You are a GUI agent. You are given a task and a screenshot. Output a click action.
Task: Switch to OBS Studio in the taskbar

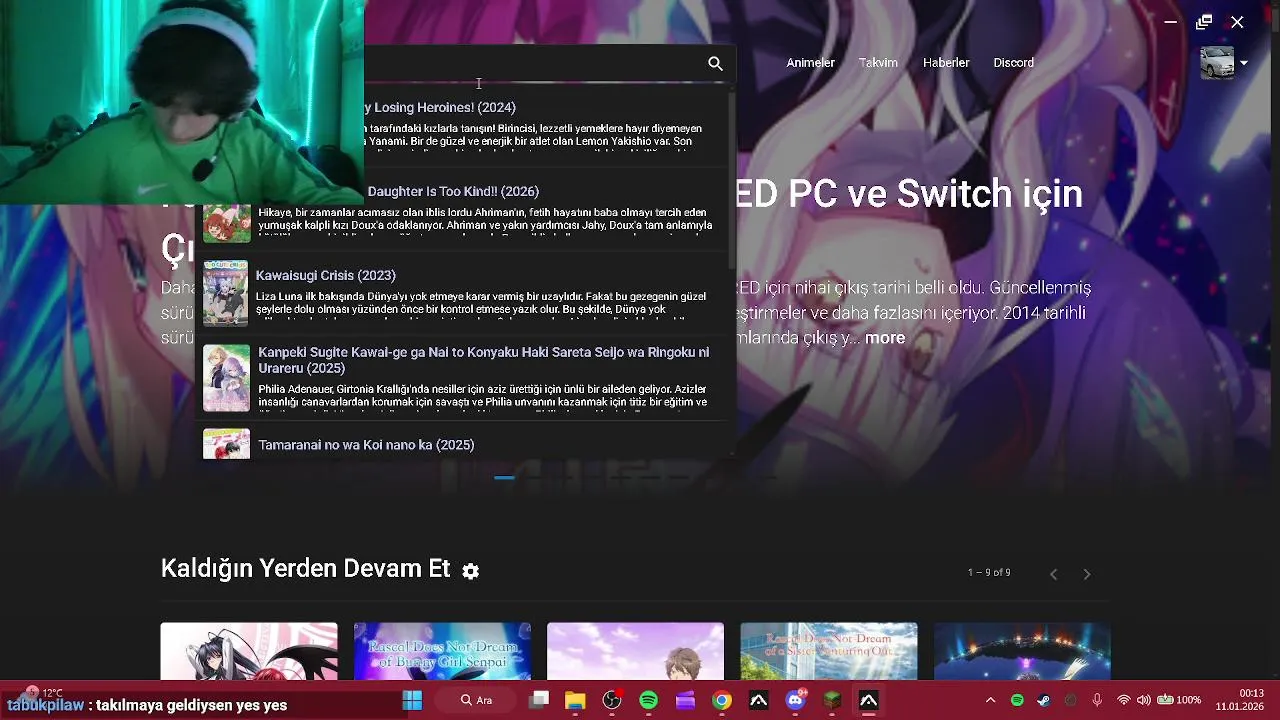coord(612,700)
